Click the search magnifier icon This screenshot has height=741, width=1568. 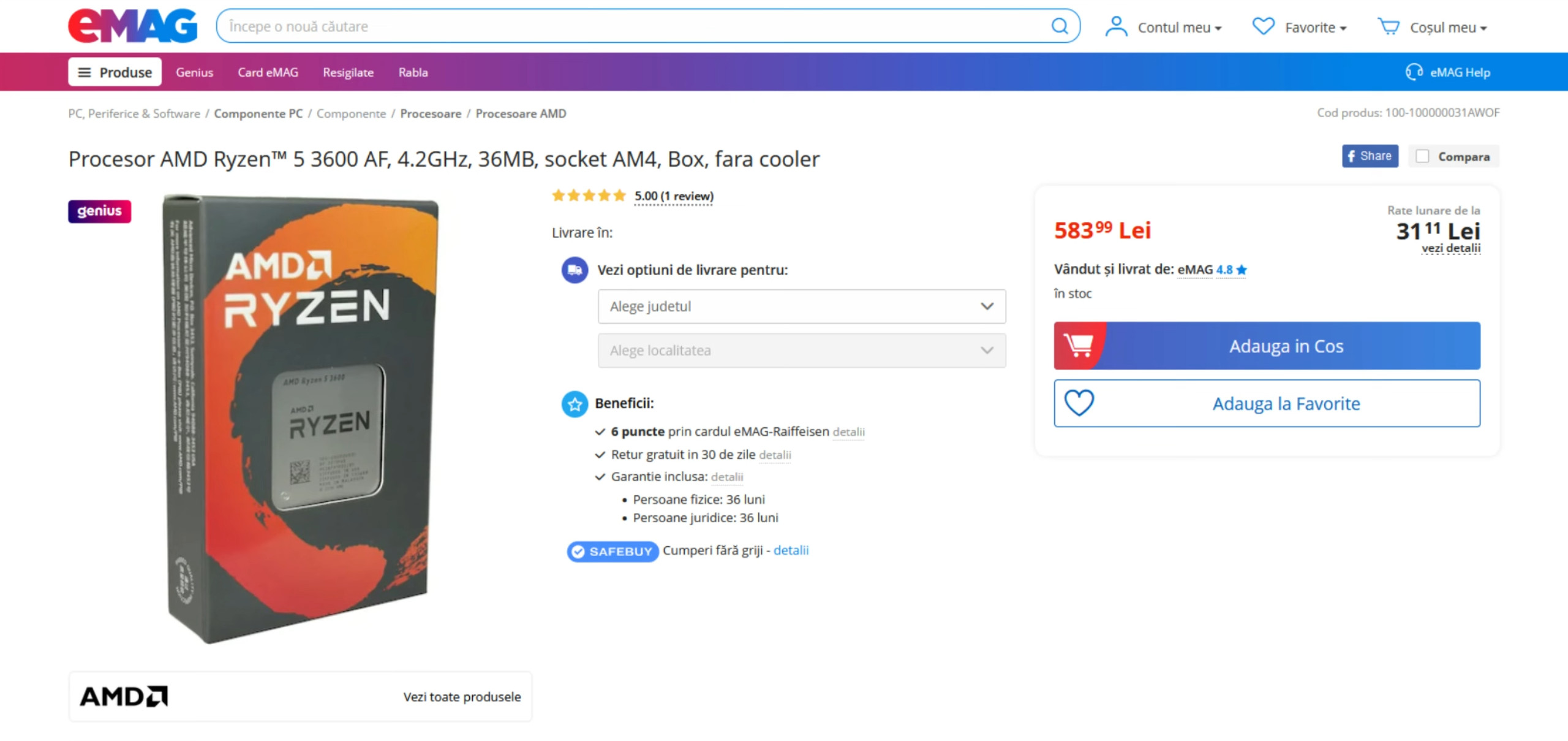pos(1060,26)
